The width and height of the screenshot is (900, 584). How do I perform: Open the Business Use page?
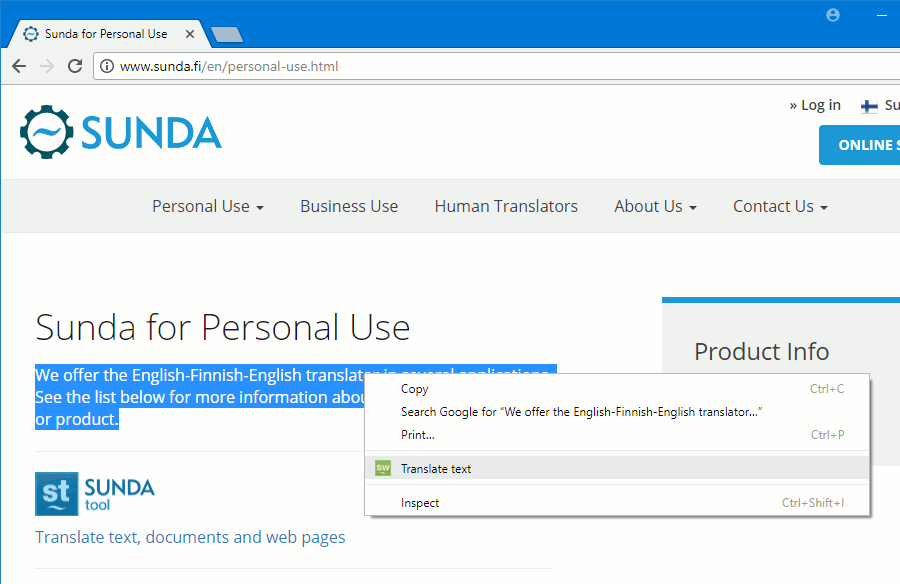tap(349, 206)
